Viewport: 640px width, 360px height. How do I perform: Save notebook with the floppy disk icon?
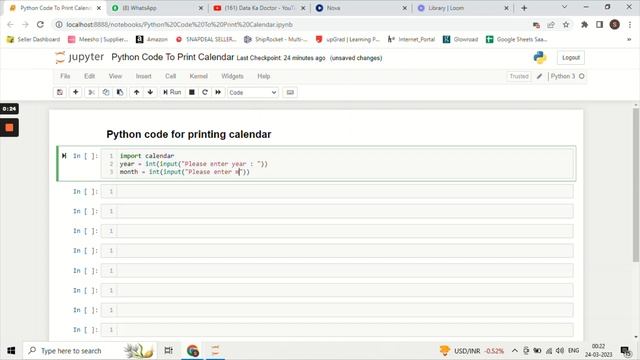pyautogui.click(x=60, y=92)
